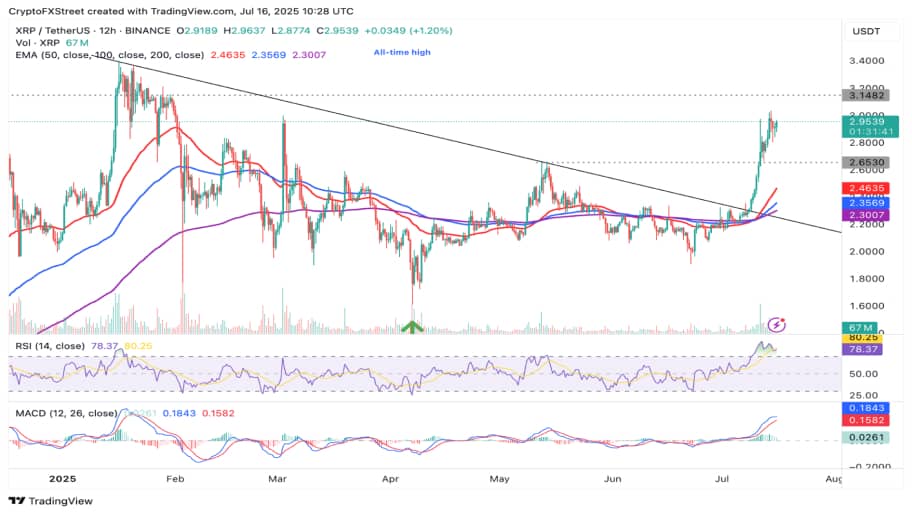Image resolution: width=912 pixels, height=513 pixels.
Task: Click the RSI 50.00 axis tick
Action: click(x=864, y=374)
